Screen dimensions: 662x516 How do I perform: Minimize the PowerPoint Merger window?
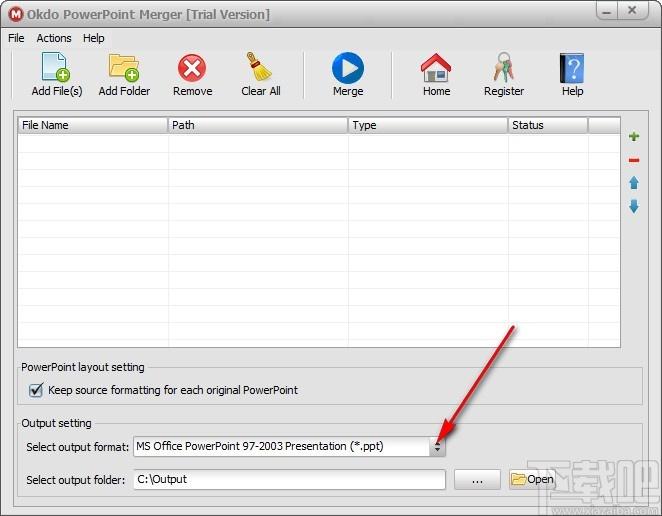(607, 11)
